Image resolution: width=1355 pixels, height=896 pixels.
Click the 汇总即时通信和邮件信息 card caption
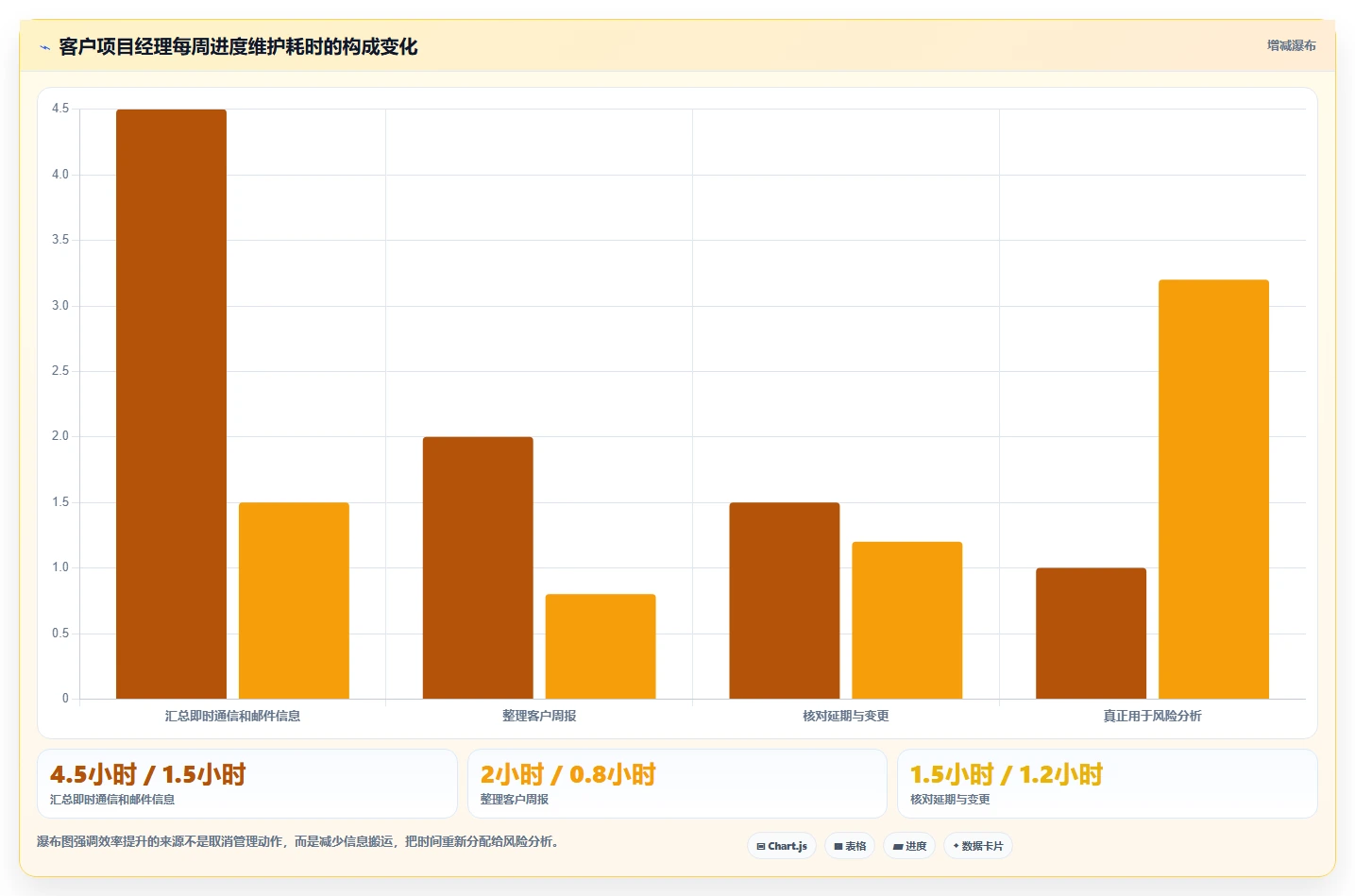(x=112, y=800)
